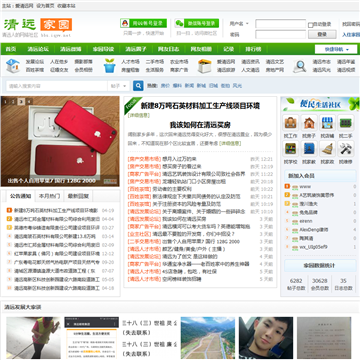Open 排行榜 in navigation bar
360x360 pixels.
(x=253, y=49)
